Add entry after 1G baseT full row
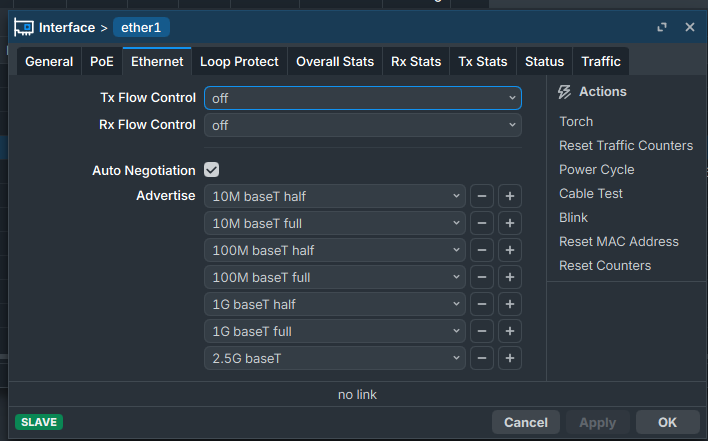708x441 pixels. tap(509, 331)
